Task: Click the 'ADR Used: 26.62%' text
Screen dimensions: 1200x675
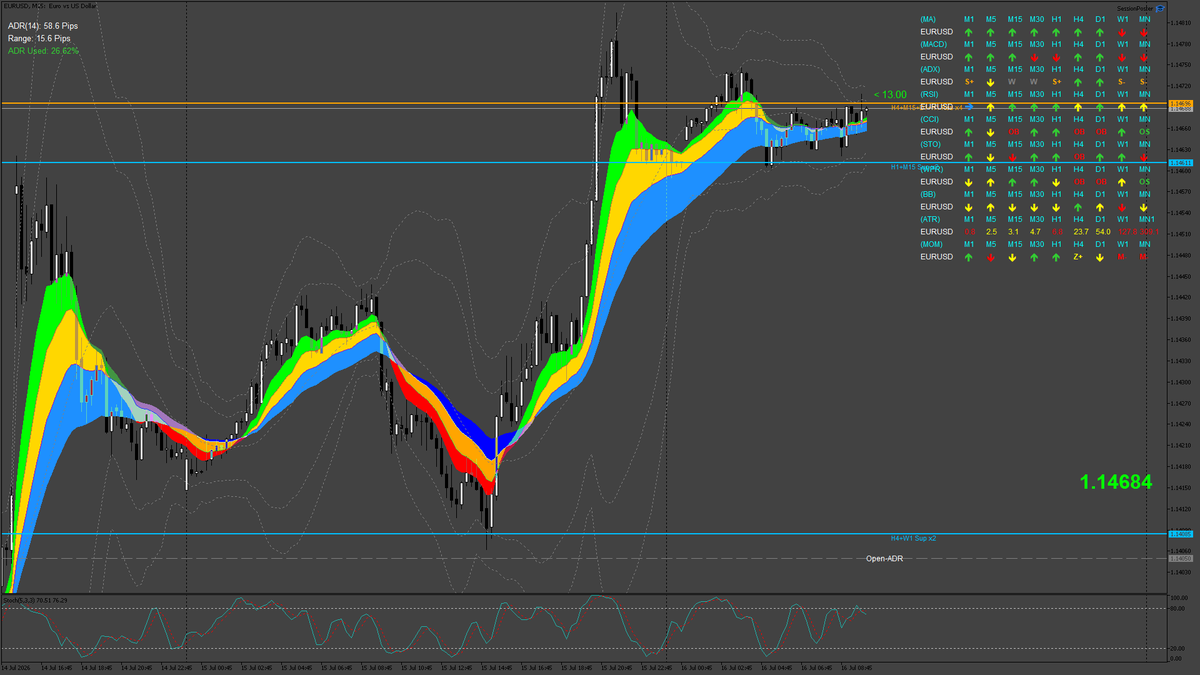Action: click(43, 50)
